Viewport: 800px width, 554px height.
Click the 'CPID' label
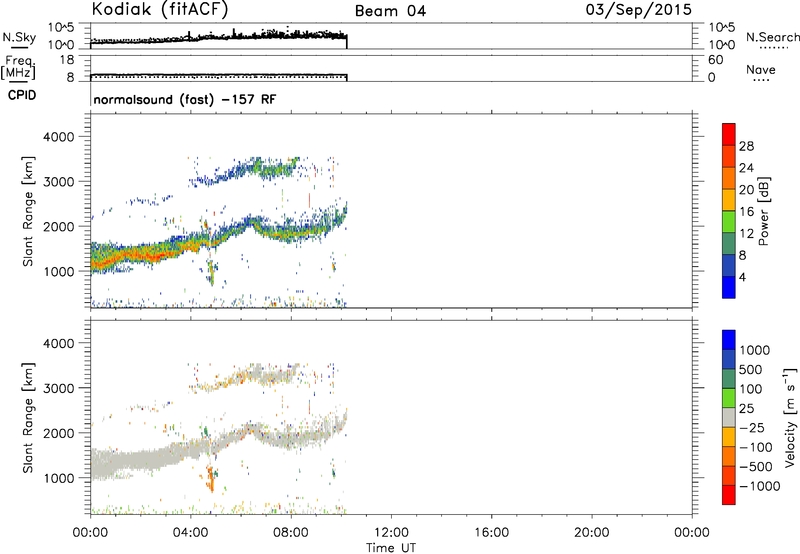tap(22, 95)
